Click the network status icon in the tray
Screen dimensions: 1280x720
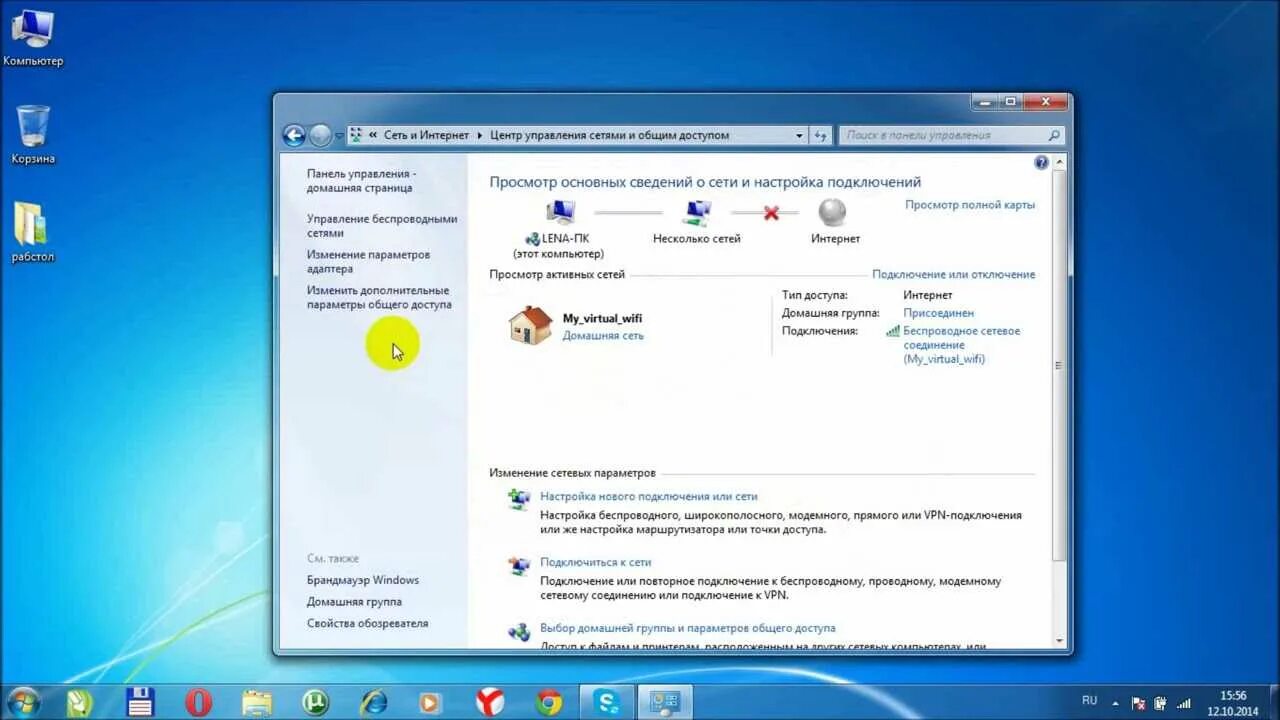(1186, 703)
